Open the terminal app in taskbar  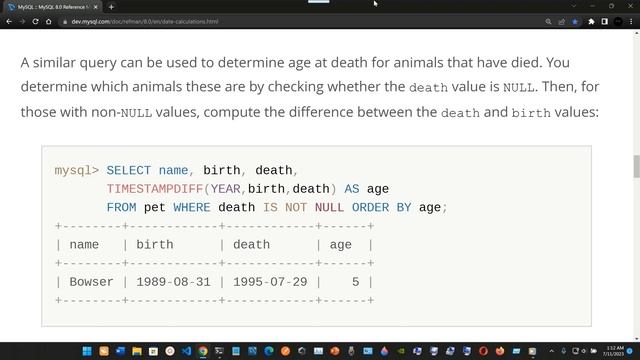pos(219,351)
